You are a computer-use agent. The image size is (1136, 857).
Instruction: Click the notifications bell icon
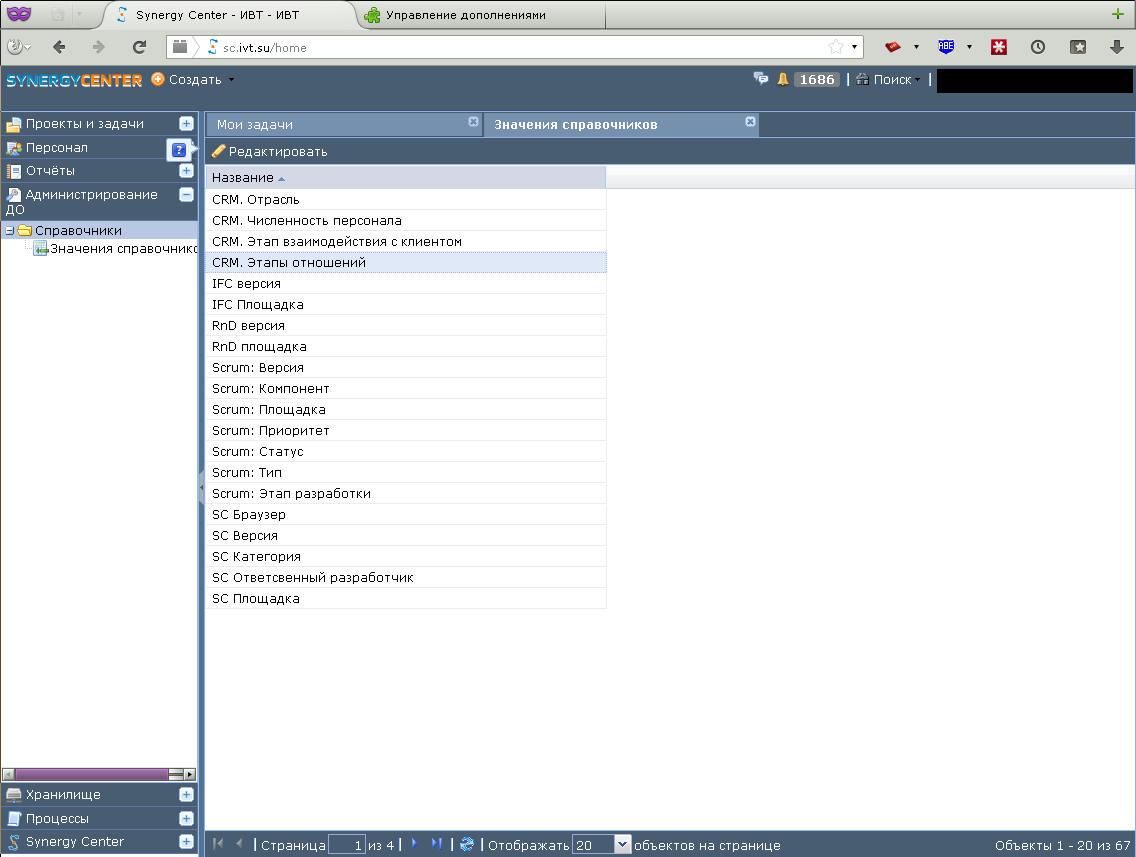[782, 79]
